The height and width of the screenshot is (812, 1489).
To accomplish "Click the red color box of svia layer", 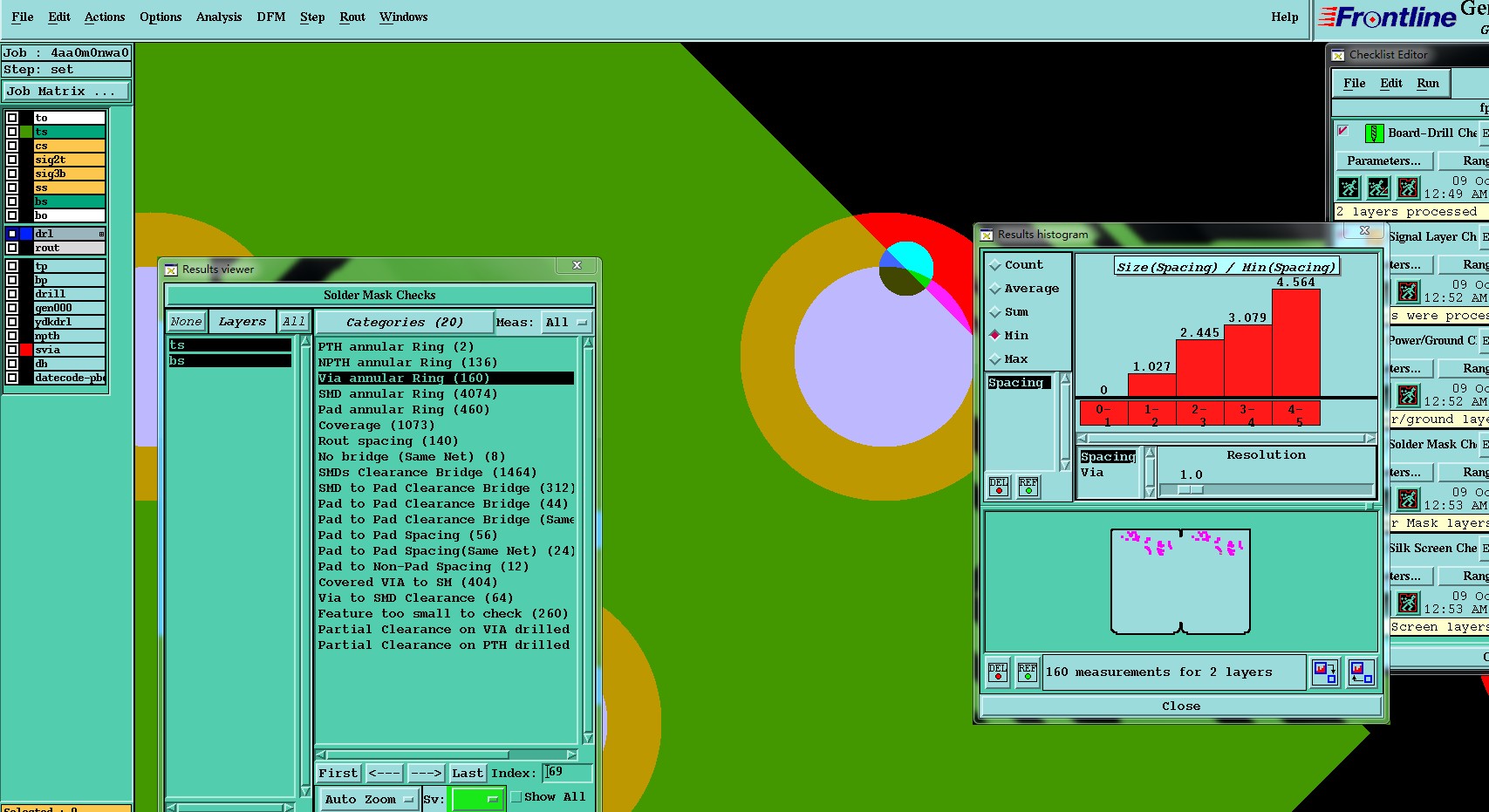I will [27, 350].
